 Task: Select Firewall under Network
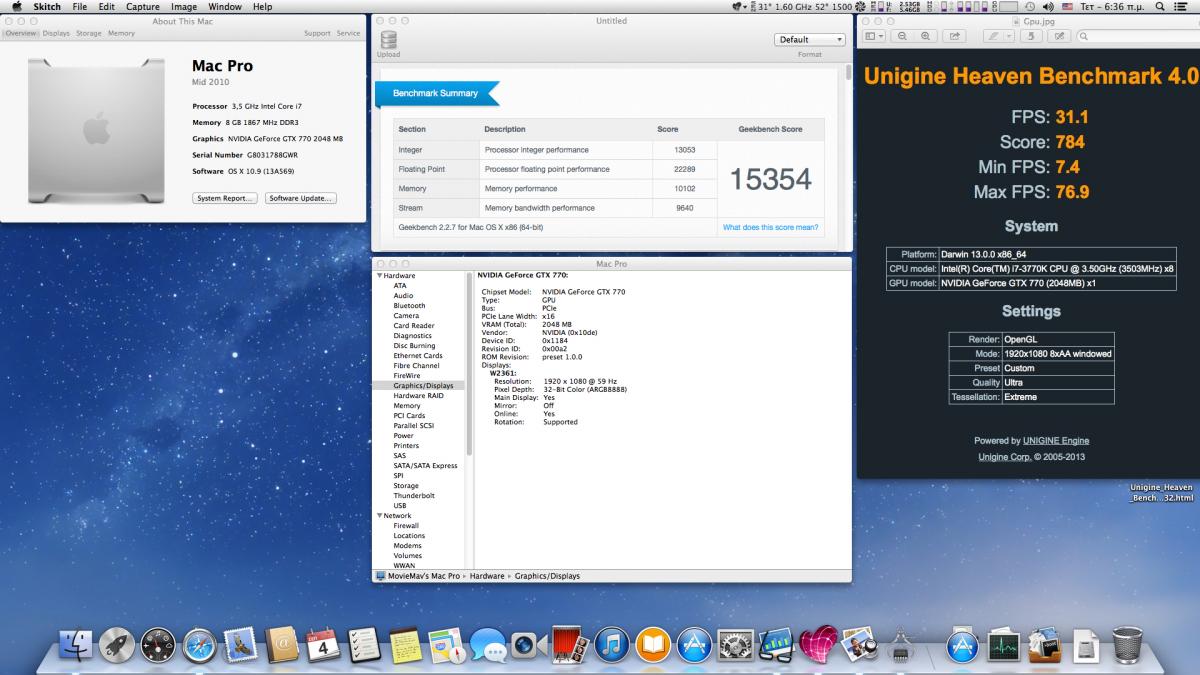[406, 526]
